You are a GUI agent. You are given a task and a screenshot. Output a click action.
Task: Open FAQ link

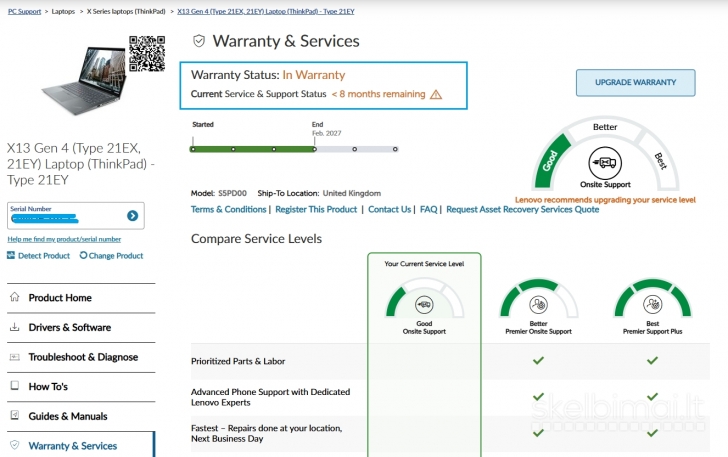point(429,209)
